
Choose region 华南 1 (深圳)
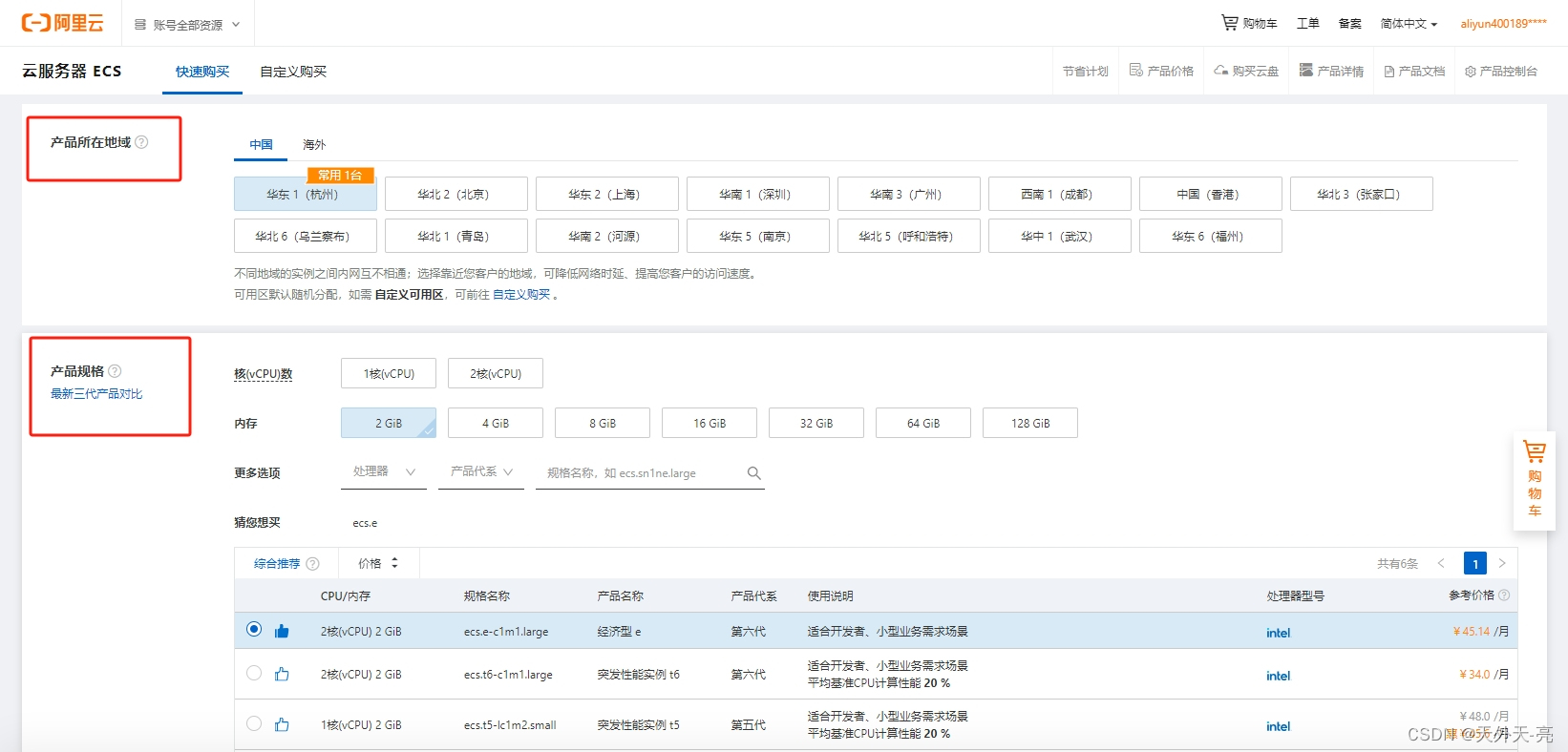coord(758,194)
